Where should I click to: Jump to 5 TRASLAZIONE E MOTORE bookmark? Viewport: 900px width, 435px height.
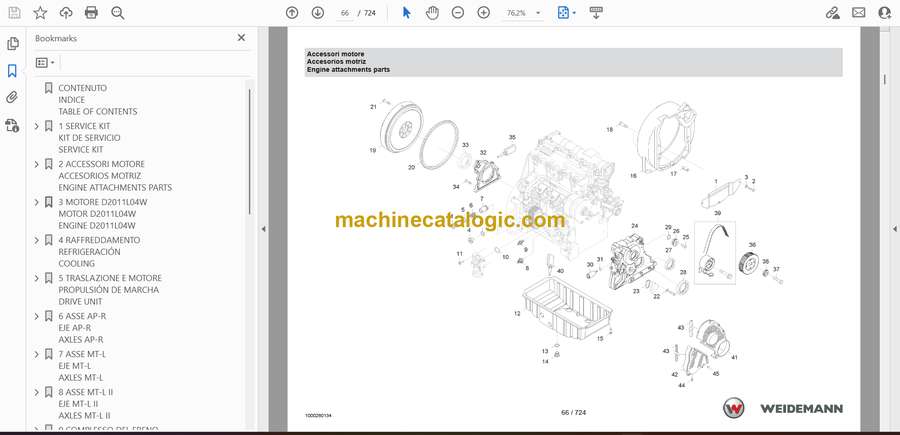click(x=110, y=289)
